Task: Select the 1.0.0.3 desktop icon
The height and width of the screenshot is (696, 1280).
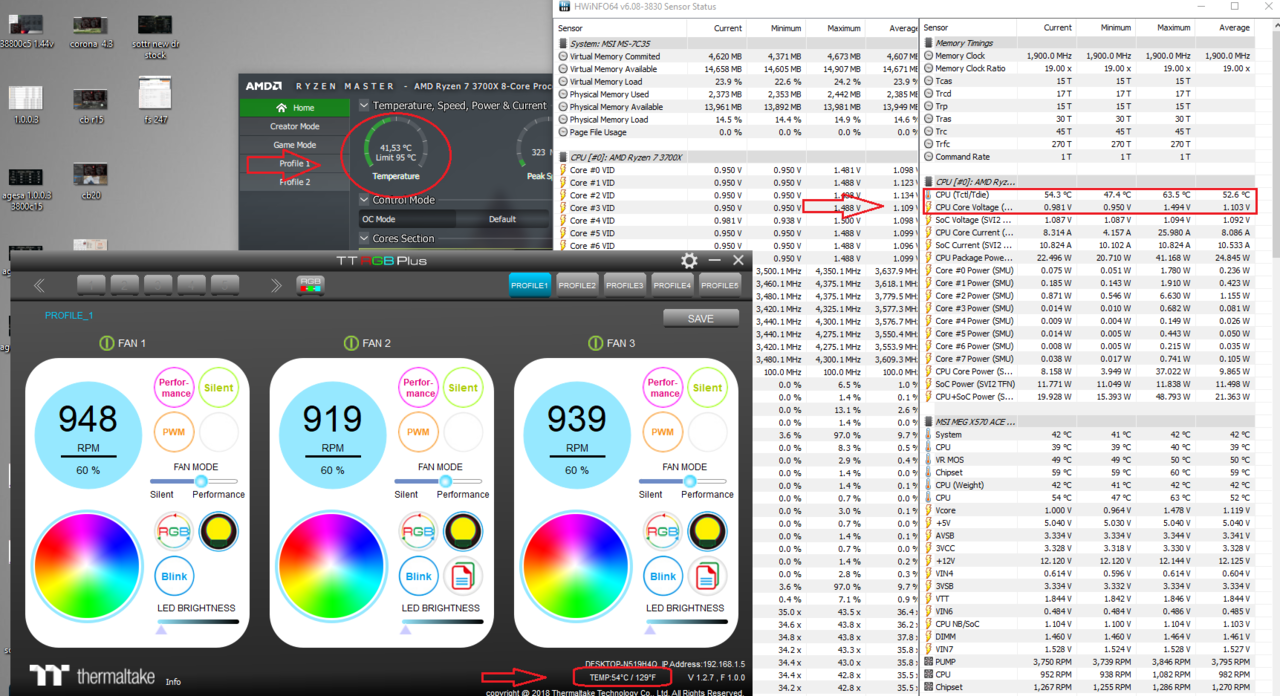Action: click(25, 105)
